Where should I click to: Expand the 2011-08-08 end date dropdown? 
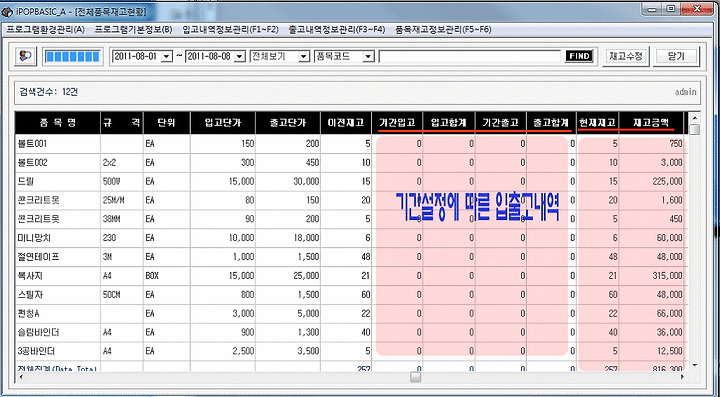(x=240, y=56)
